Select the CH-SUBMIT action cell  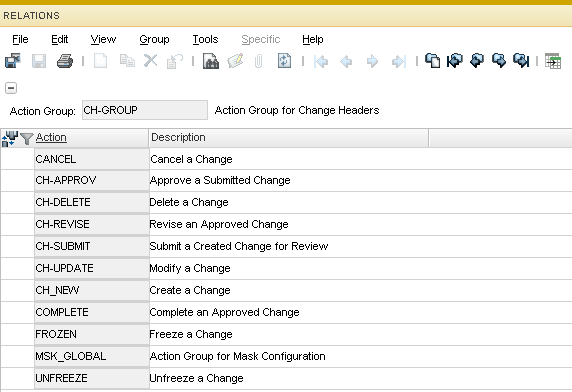[92, 246]
